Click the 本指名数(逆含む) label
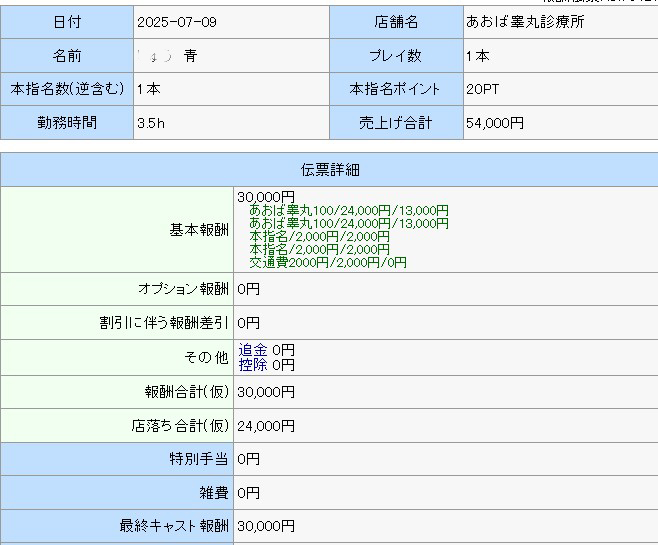 tap(67, 89)
